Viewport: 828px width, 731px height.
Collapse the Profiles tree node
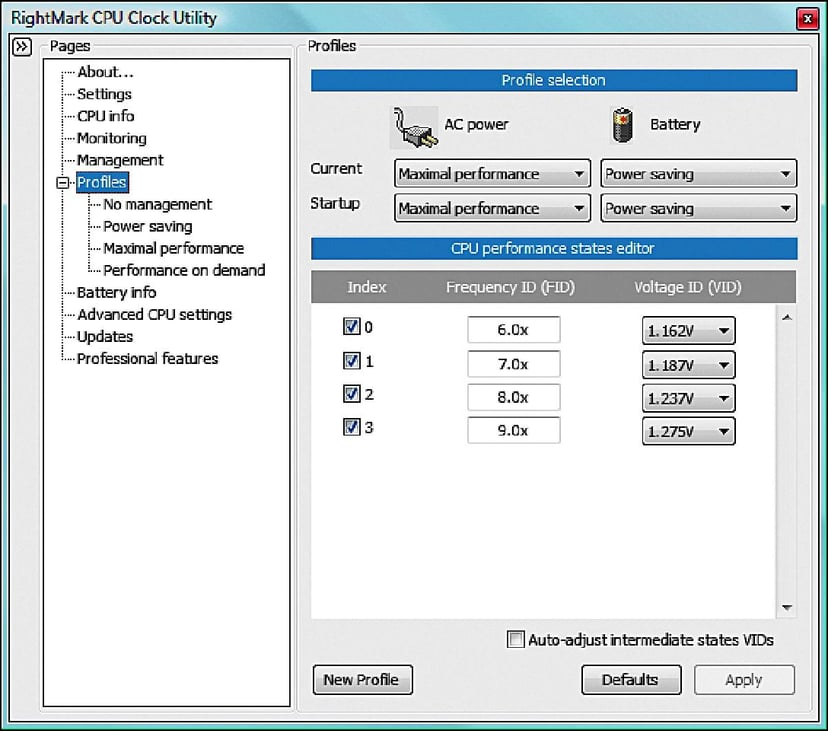coord(65,183)
